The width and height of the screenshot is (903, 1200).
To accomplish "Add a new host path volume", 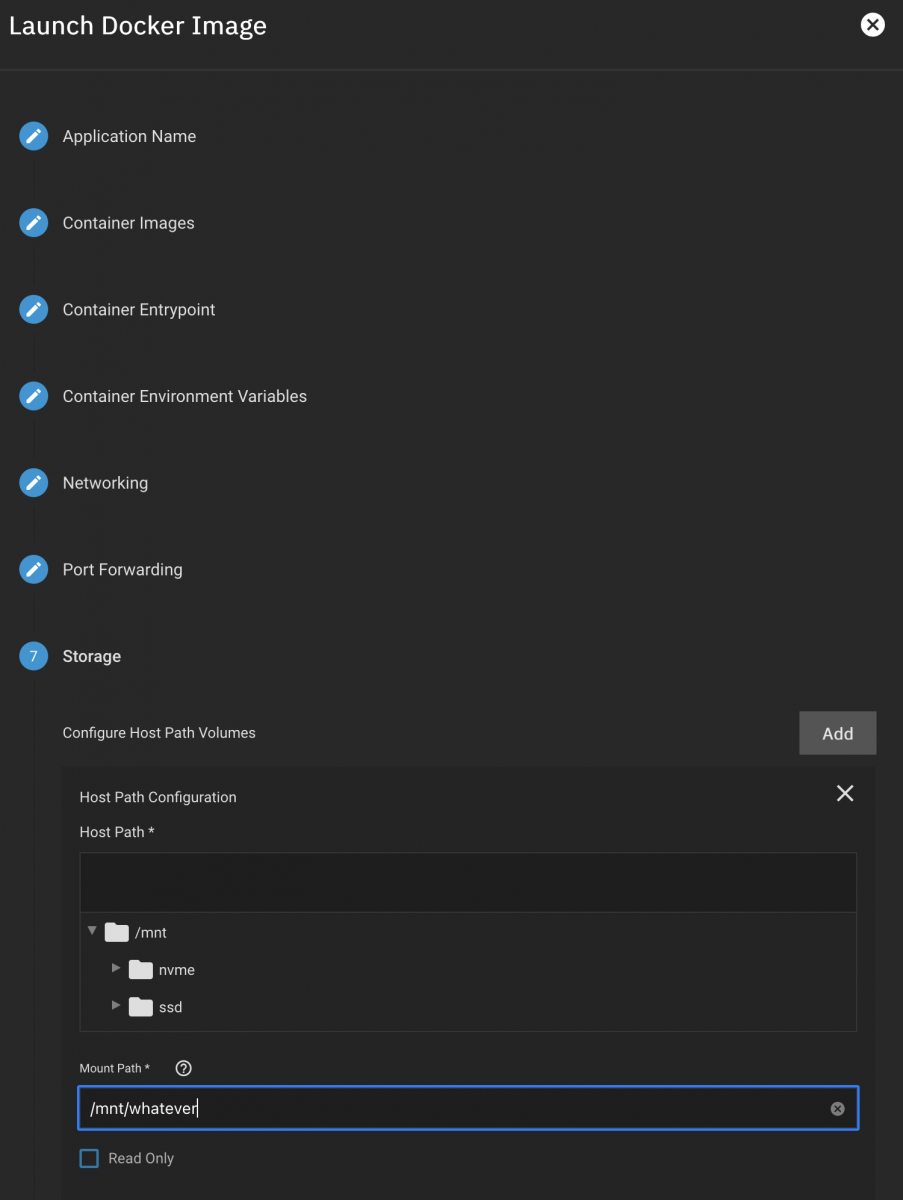I will coord(838,733).
